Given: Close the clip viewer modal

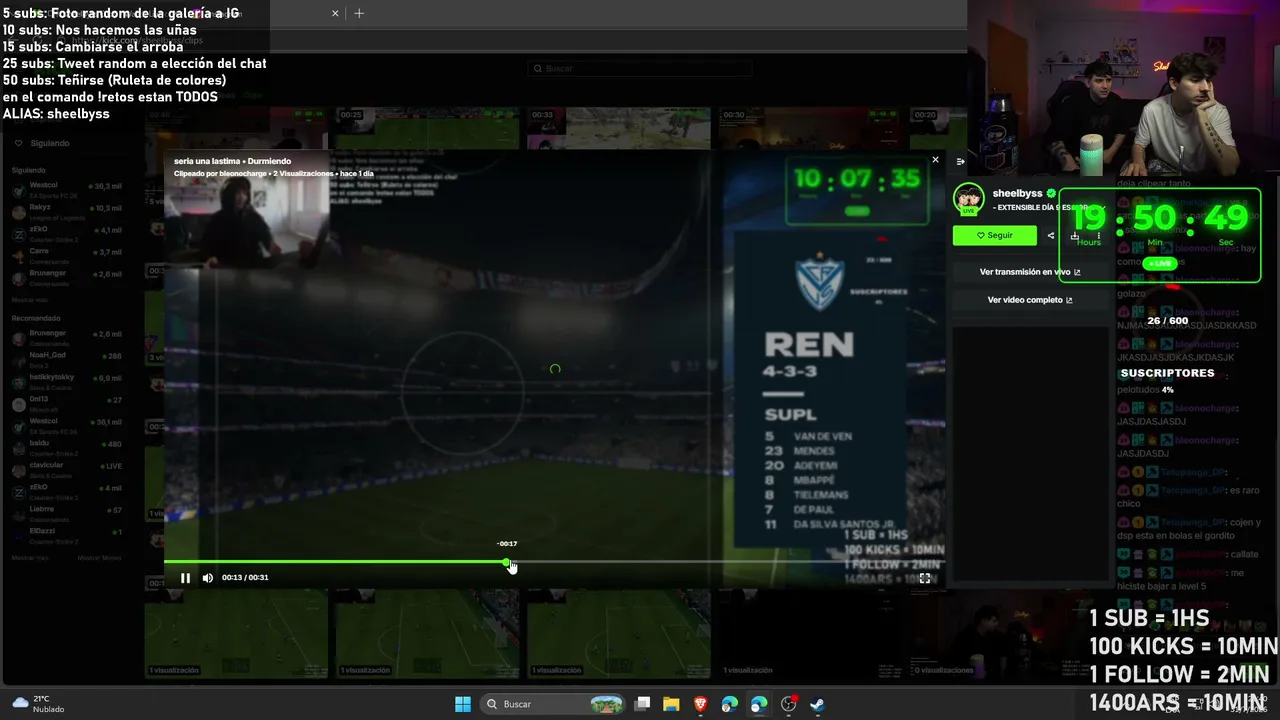Looking at the screenshot, I should pos(935,160).
